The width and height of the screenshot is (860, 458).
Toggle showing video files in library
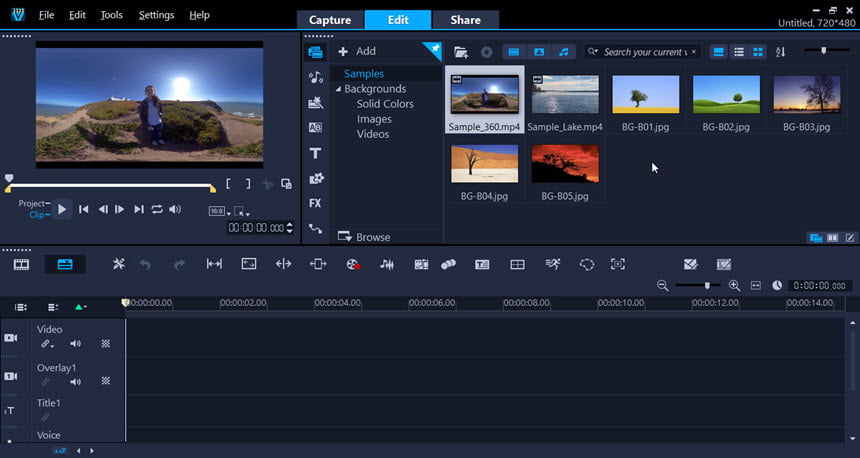513,52
